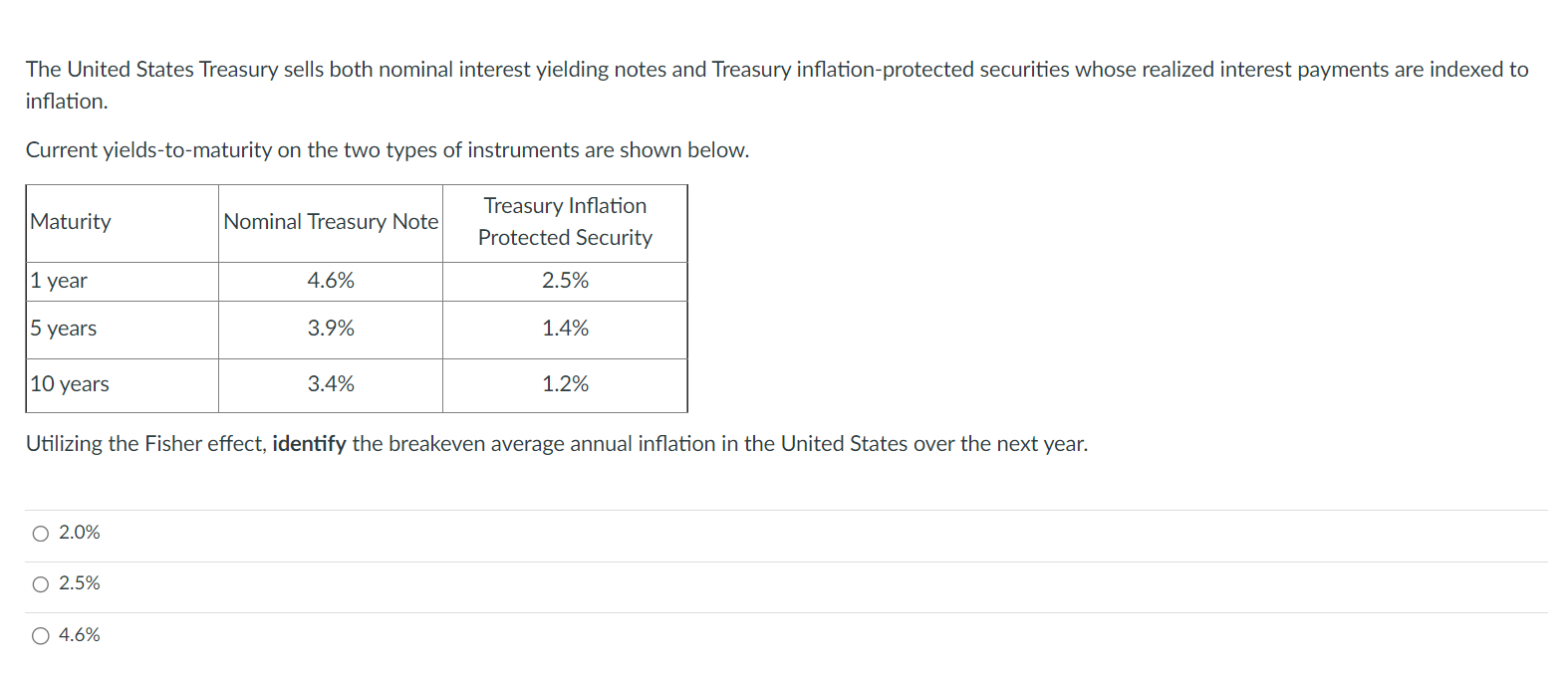Image resolution: width=1568 pixels, height=674 pixels.
Task: Click the question paragraph about Fisher effect
Action: pos(556,443)
